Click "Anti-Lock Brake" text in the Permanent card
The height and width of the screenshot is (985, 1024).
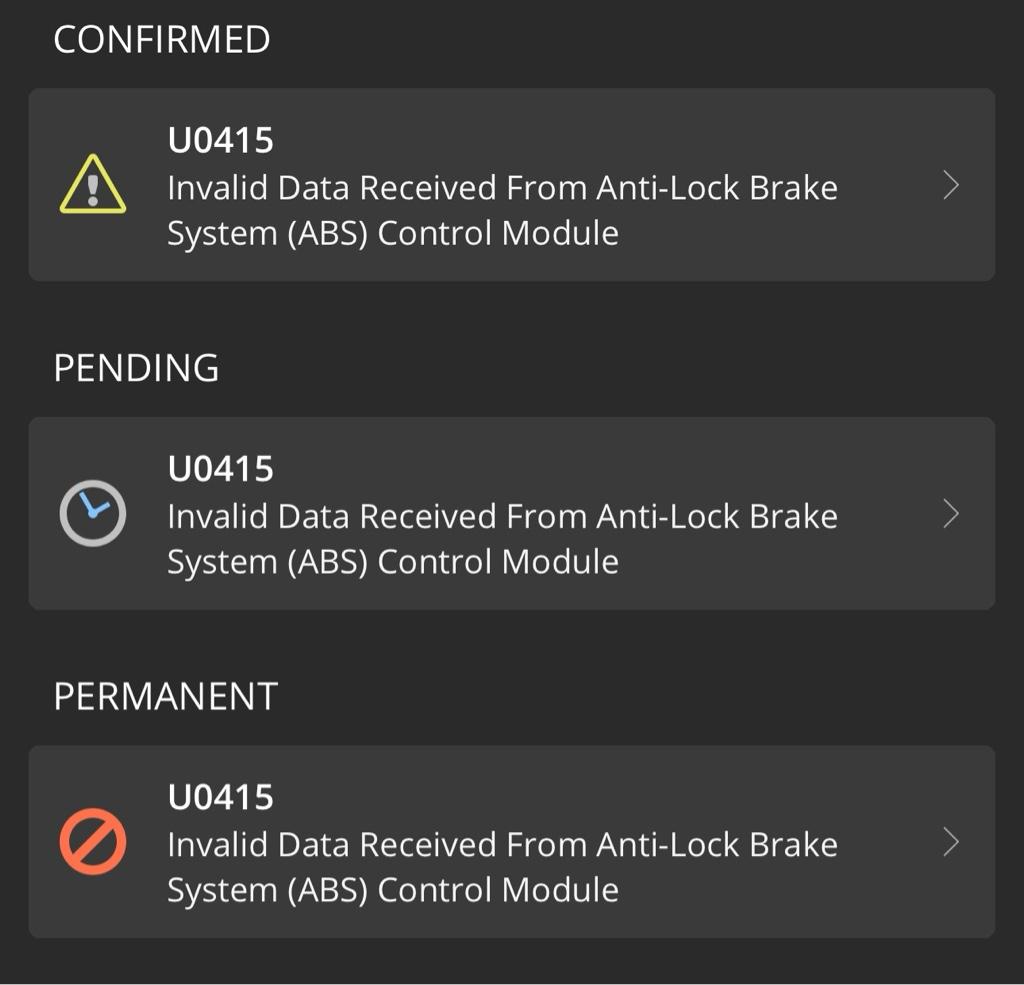716,845
